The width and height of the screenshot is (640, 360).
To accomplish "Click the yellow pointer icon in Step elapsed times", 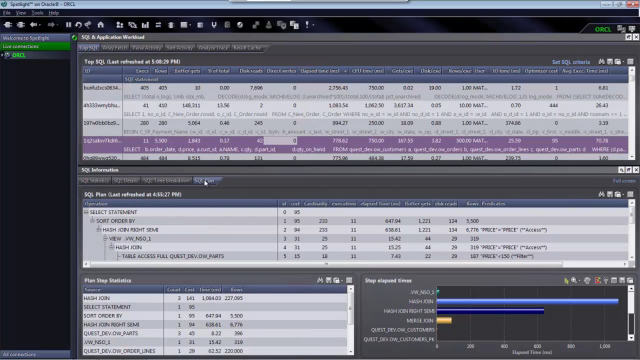I will coord(566,280).
